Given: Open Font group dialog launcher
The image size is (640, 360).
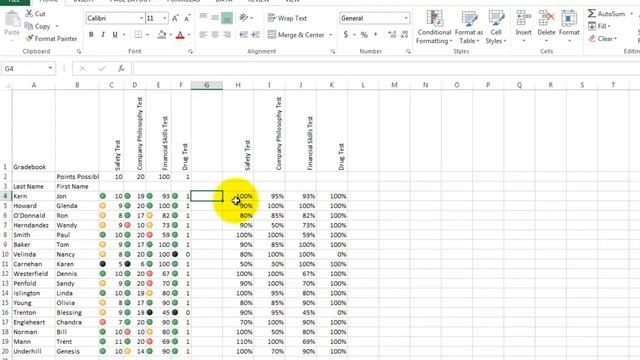Looking at the screenshot, I should tap(190, 51).
